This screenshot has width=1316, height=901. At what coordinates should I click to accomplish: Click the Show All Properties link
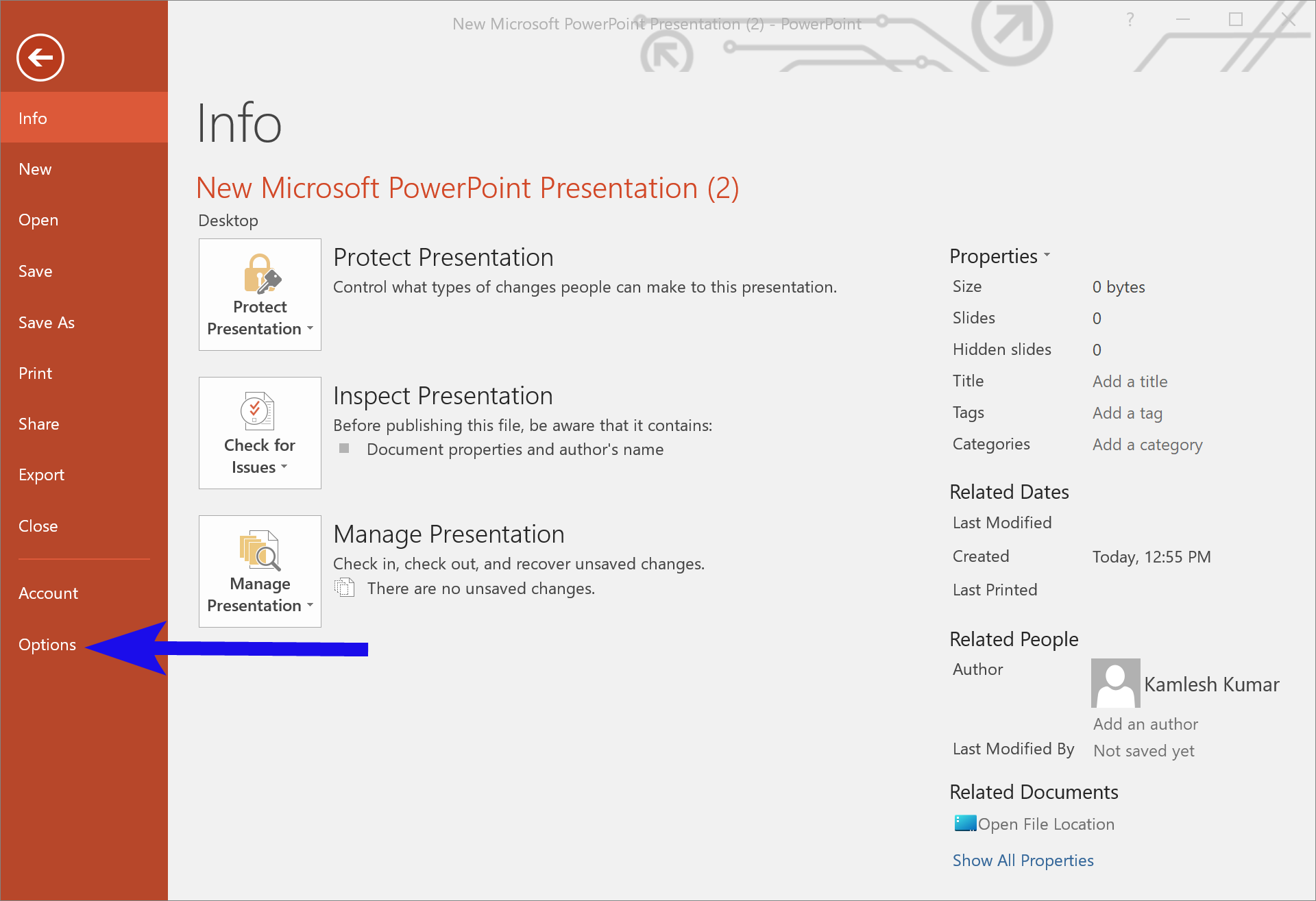tap(1023, 861)
